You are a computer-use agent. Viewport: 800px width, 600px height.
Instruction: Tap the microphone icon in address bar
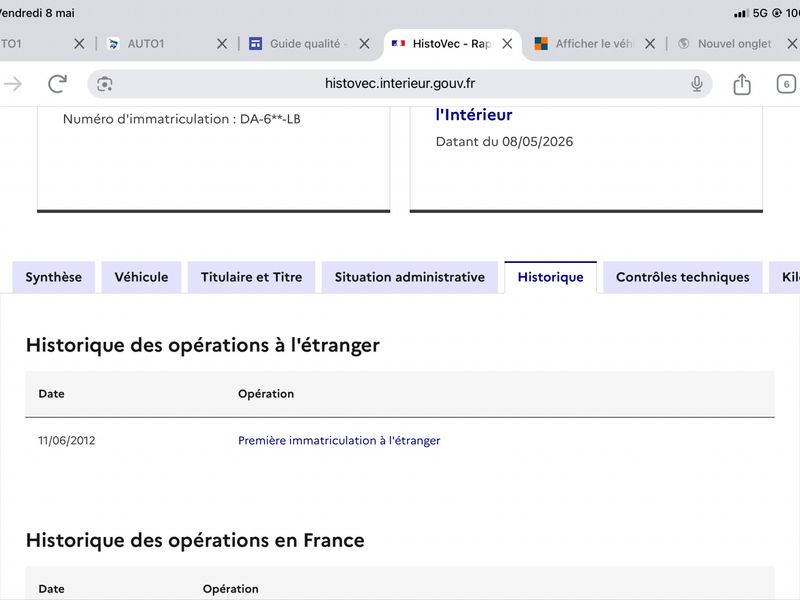point(696,84)
